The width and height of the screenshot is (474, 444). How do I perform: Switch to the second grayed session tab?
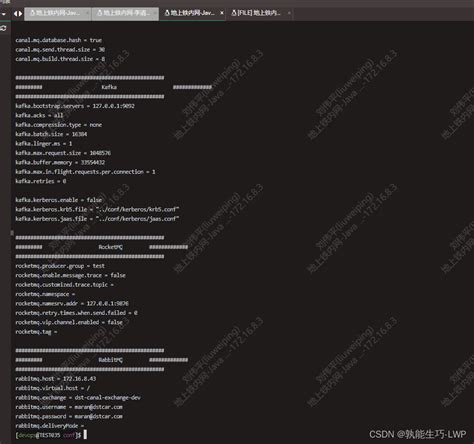[125, 13]
